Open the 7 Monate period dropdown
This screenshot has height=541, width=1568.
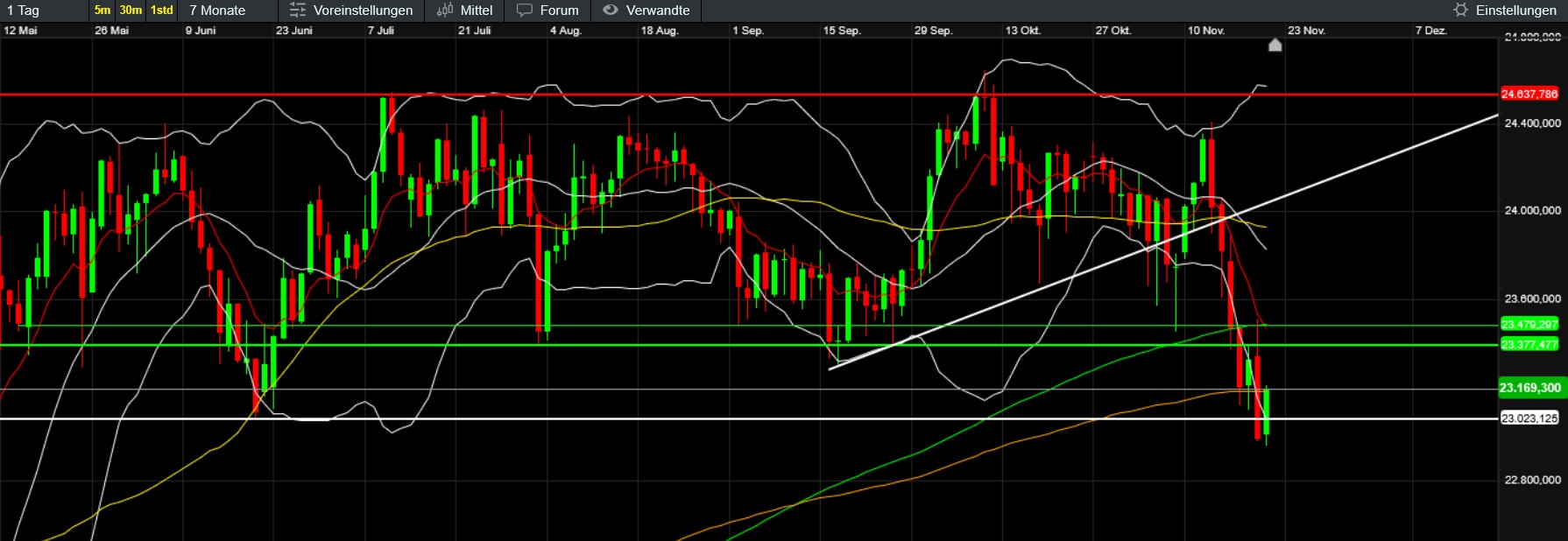(217, 11)
